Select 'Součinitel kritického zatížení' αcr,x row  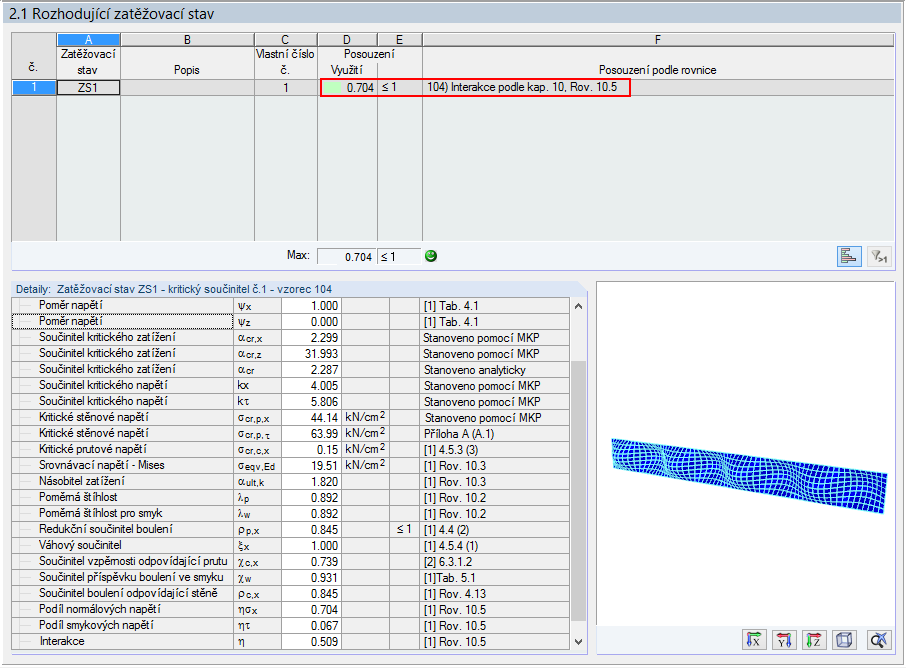291,337
